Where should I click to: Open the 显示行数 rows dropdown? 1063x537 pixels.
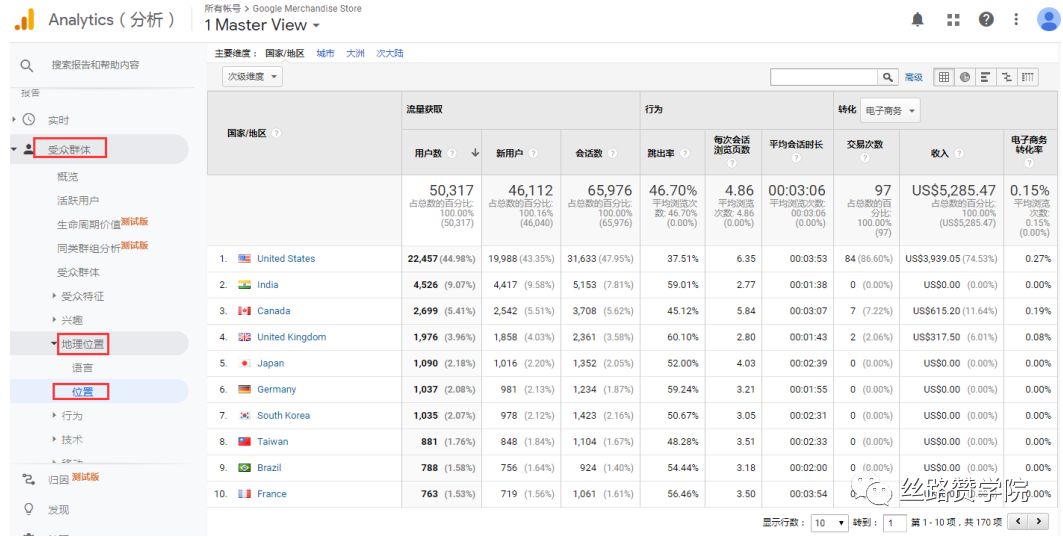pos(830,523)
